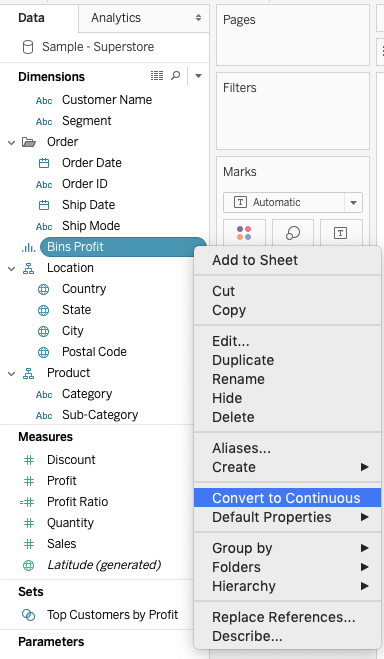Open the search magnifier in Dimensions header
Image resolution: width=384 pixels, height=659 pixels.
click(176, 76)
